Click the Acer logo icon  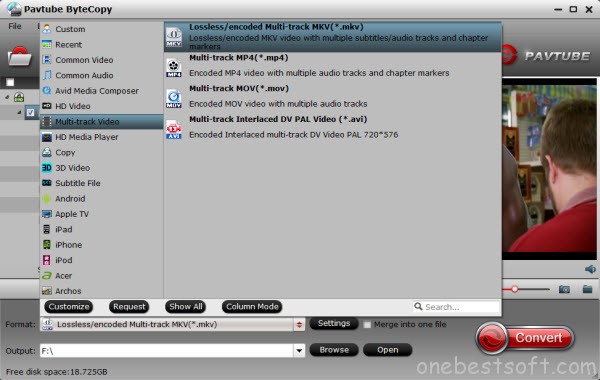(x=47, y=276)
